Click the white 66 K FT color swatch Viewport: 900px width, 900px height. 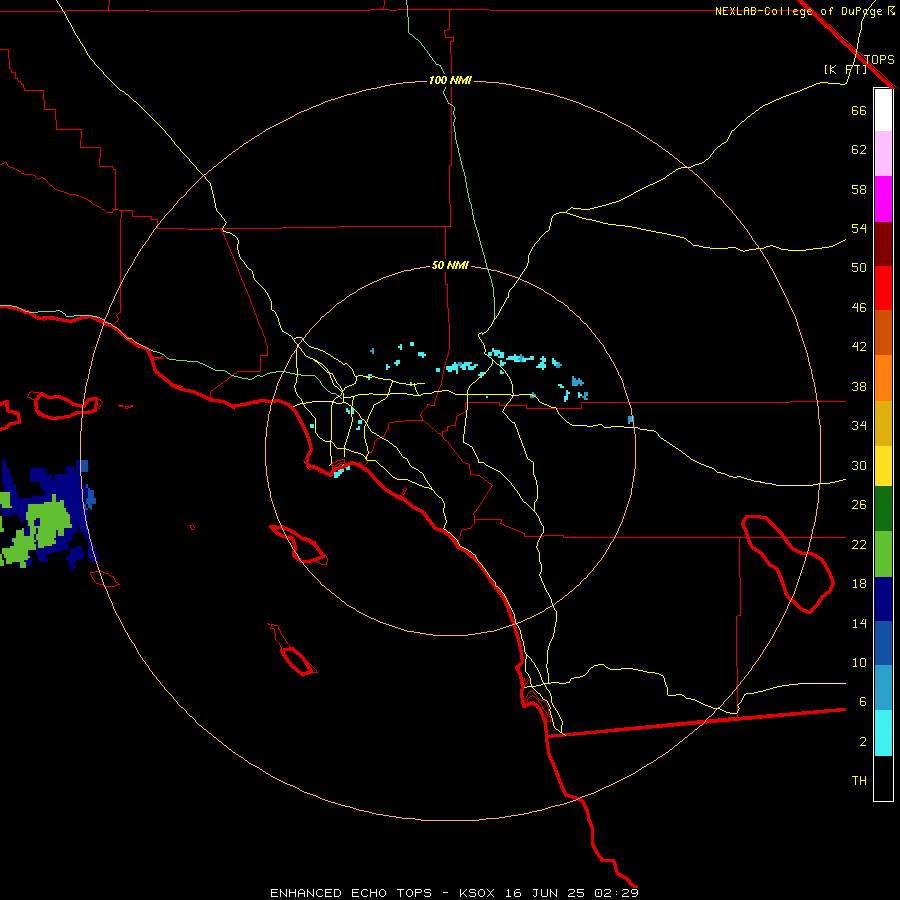pos(883,110)
